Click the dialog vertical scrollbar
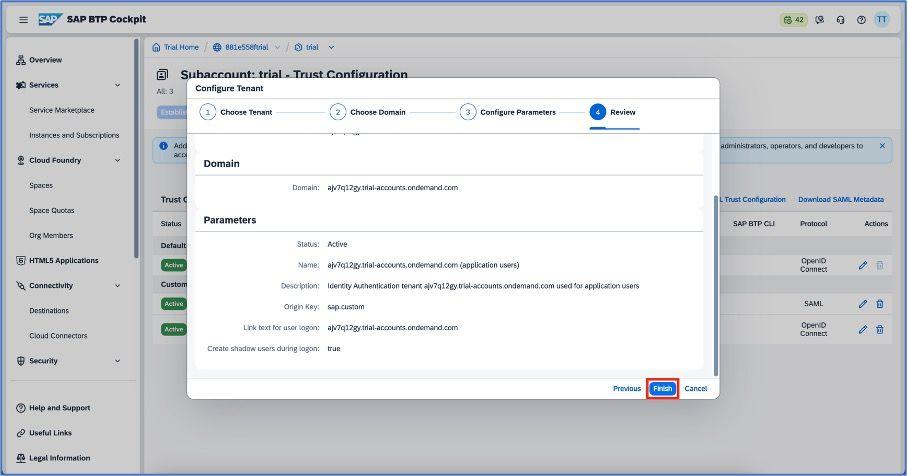 point(716,285)
